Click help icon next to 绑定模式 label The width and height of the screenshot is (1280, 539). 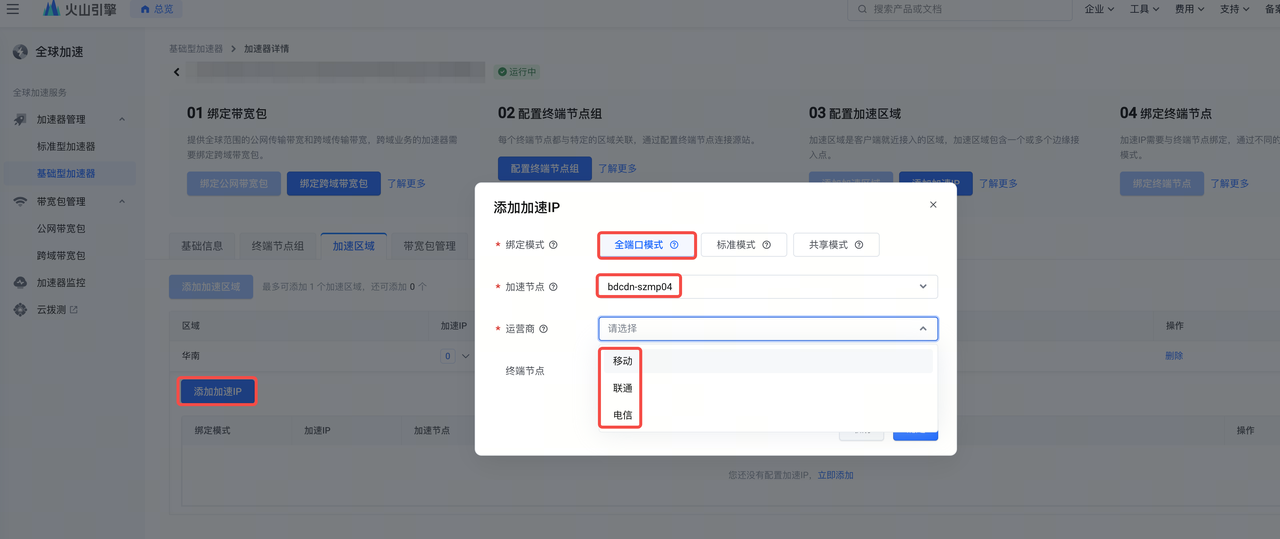tap(553, 245)
